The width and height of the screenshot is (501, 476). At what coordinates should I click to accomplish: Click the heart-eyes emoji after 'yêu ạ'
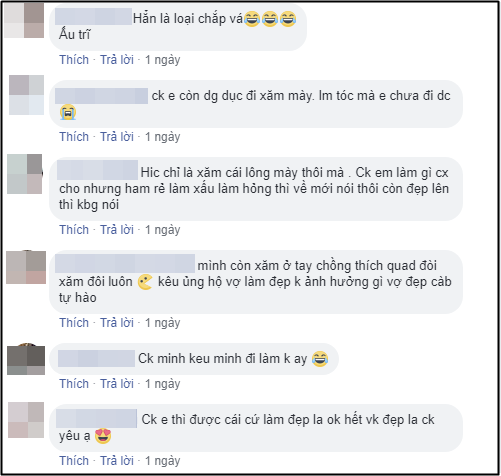tap(103, 436)
